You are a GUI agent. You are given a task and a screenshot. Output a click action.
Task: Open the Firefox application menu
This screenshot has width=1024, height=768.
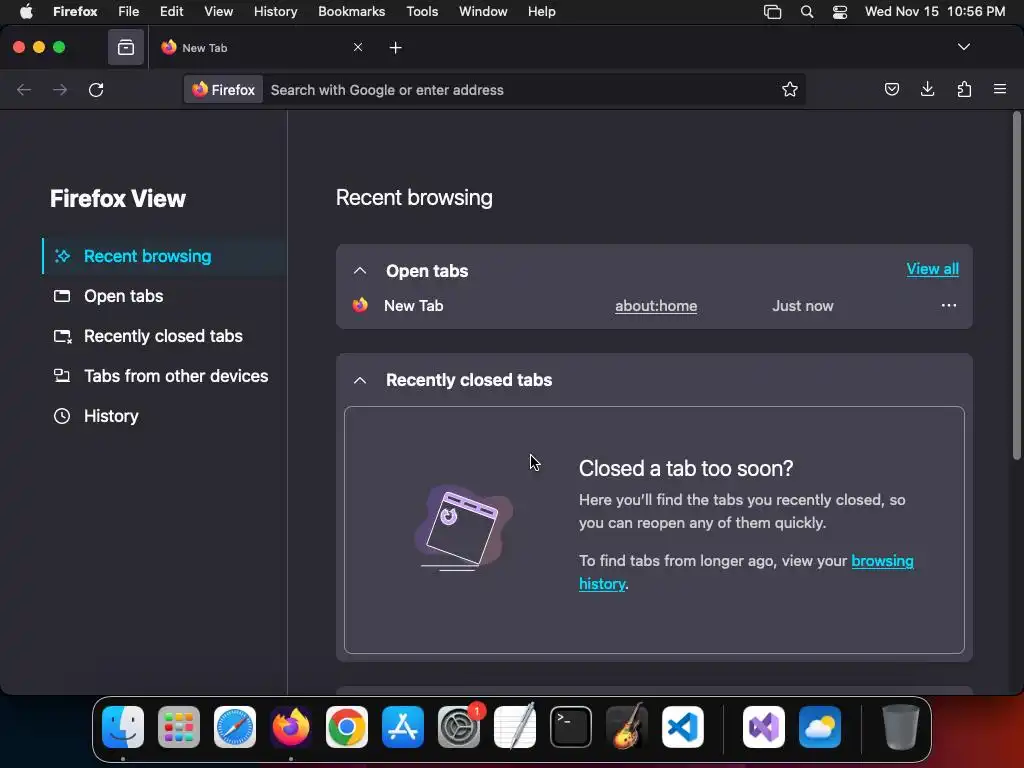(x=1000, y=89)
